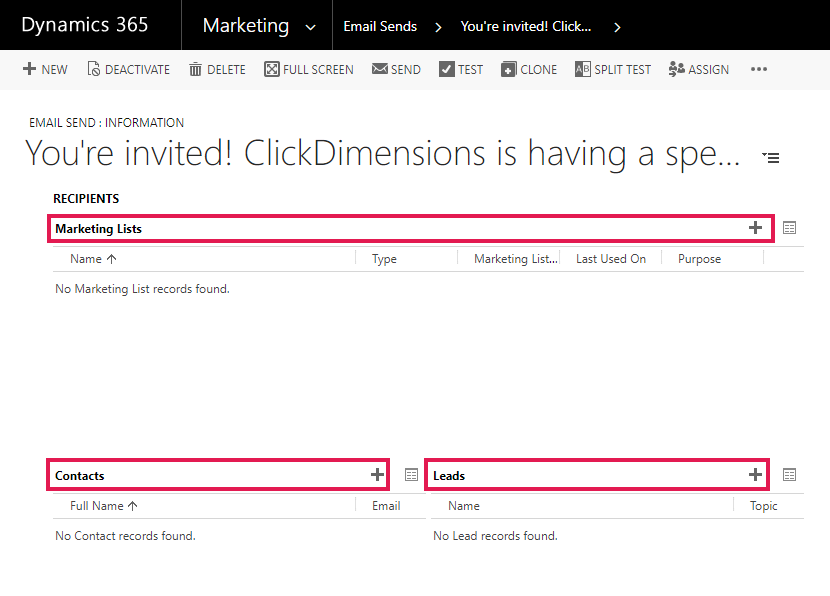
Task: Add a Contact with plus icon
Action: pyautogui.click(x=377, y=474)
